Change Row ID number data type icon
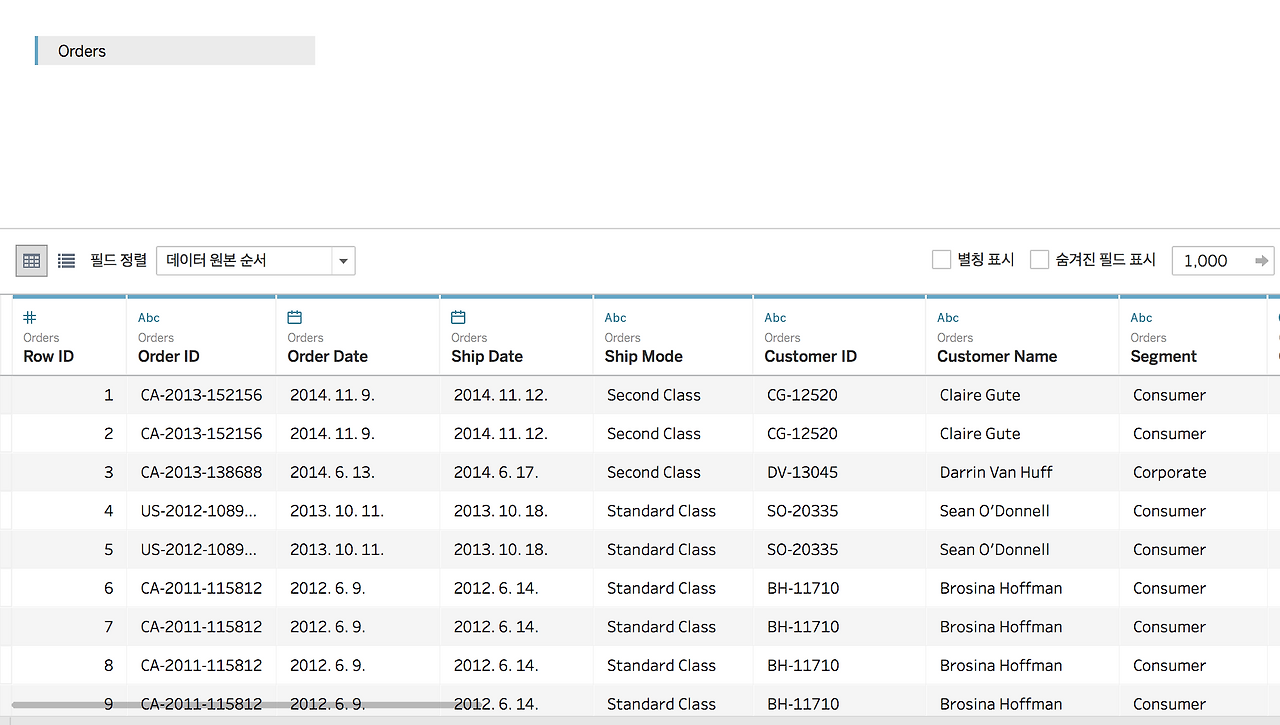The width and height of the screenshot is (1280, 725). tap(30, 317)
